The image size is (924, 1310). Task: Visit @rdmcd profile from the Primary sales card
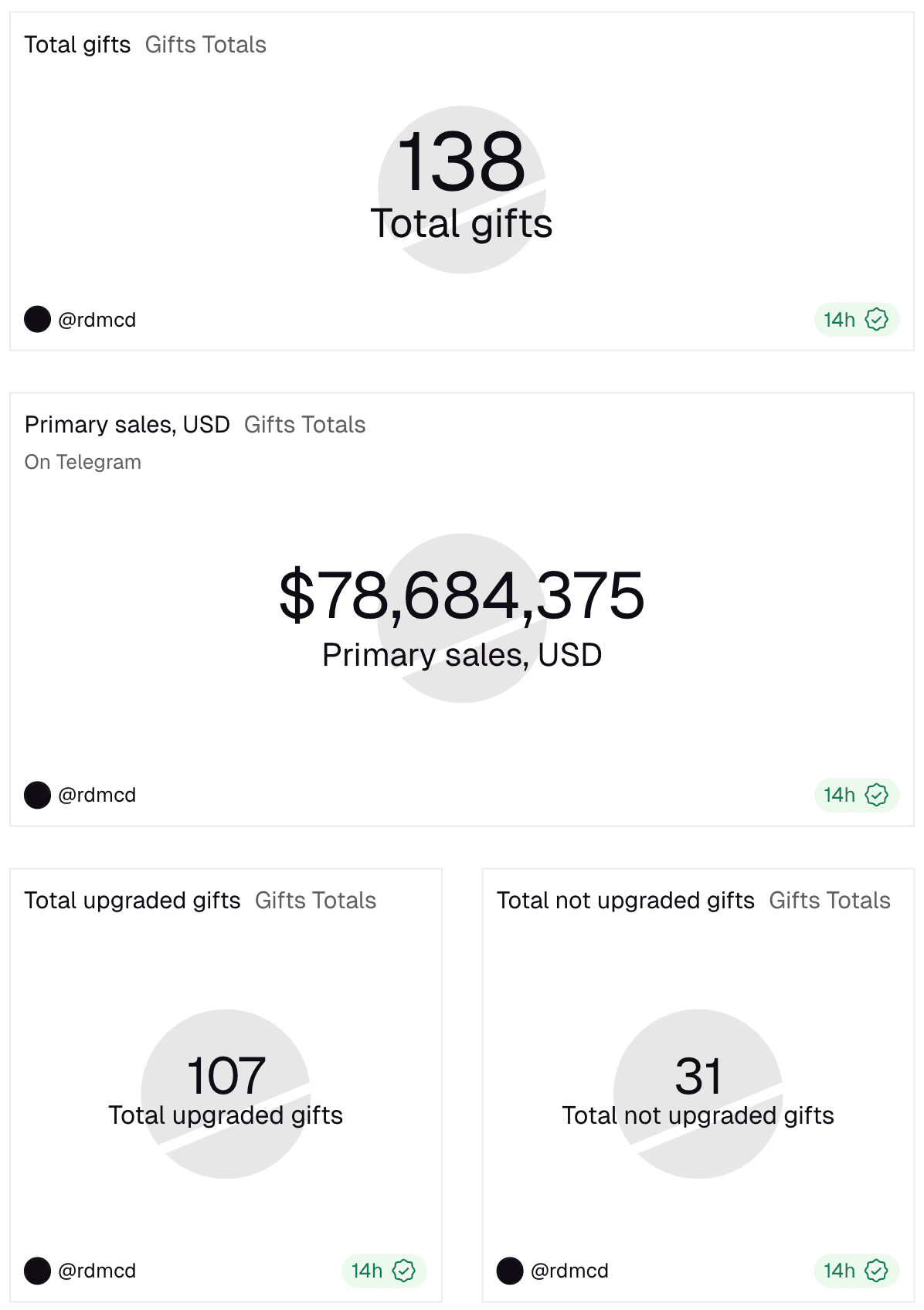[97, 795]
